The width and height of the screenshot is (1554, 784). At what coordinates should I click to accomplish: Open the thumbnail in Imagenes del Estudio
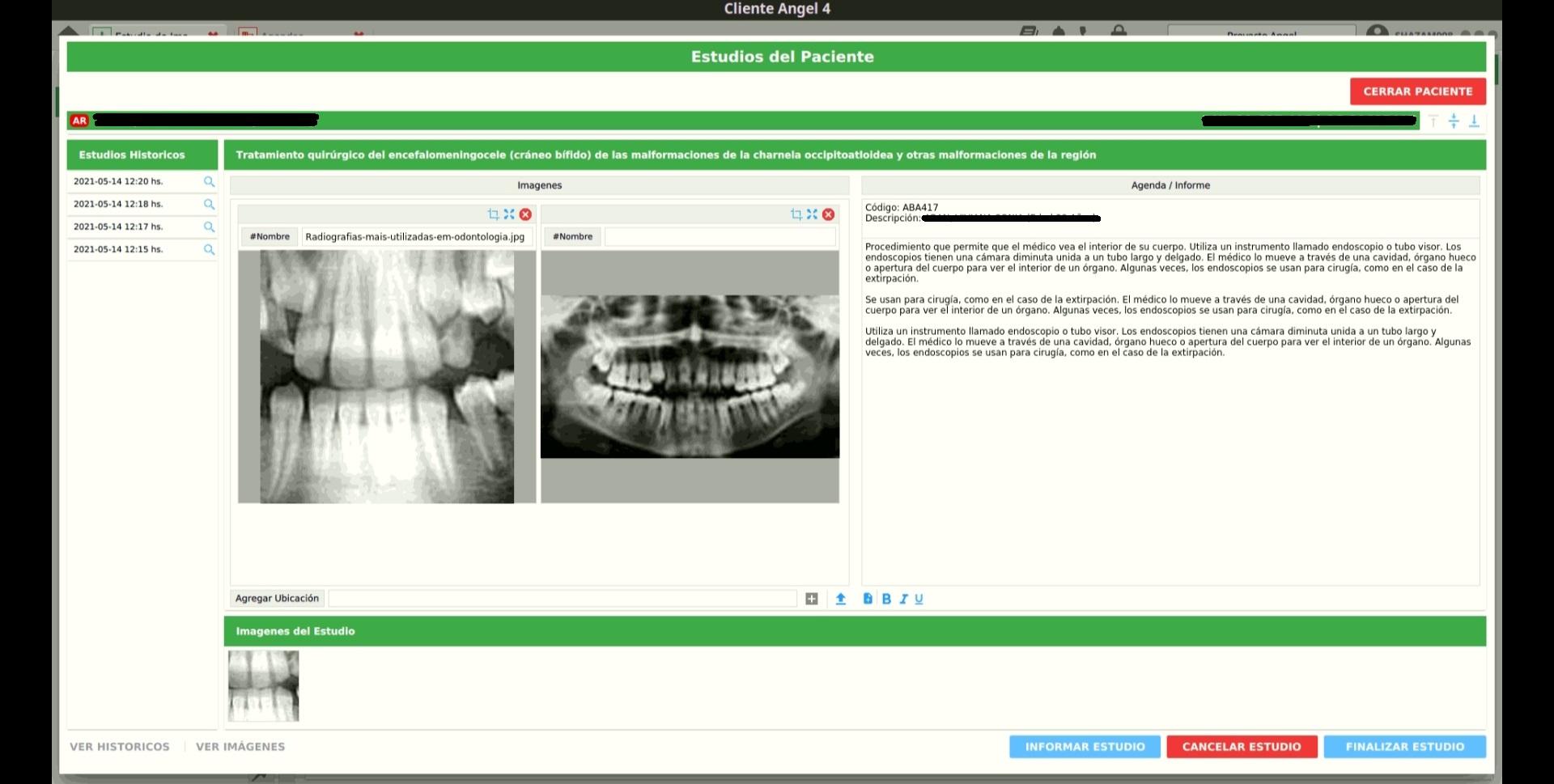[x=263, y=686]
